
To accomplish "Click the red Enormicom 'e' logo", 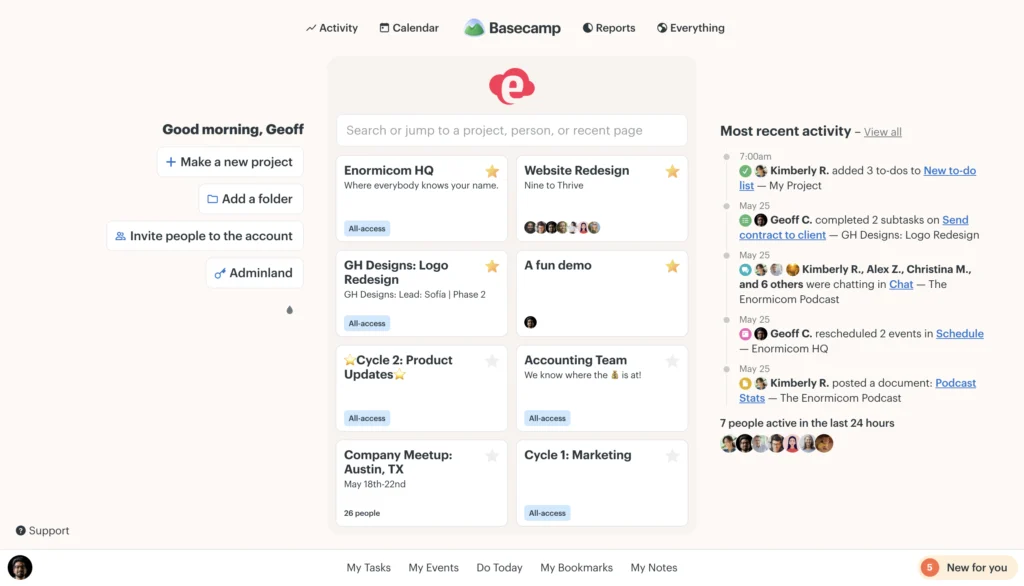I will (x=512, y=86).
